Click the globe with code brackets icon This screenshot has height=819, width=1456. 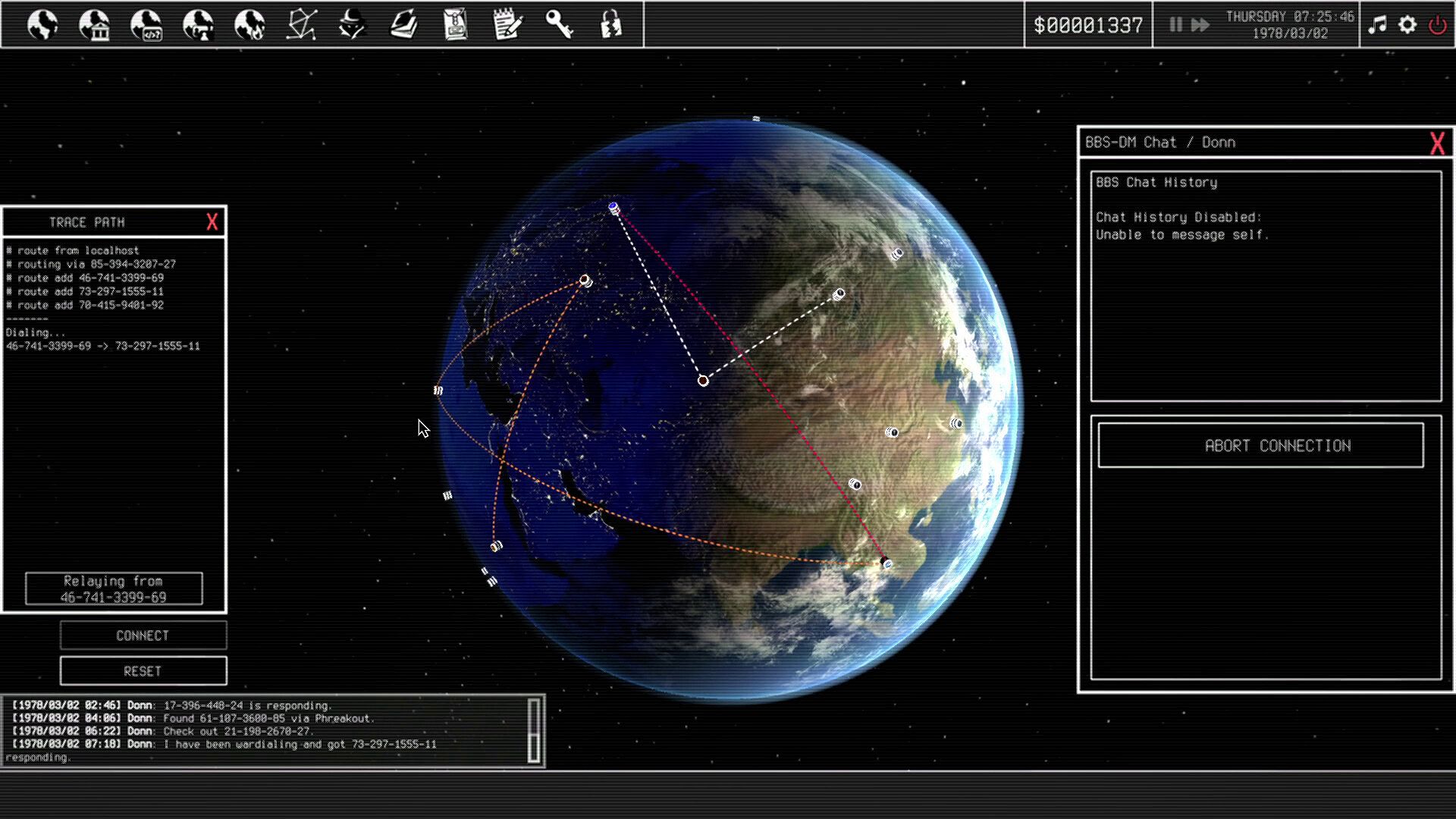point(146,25)
